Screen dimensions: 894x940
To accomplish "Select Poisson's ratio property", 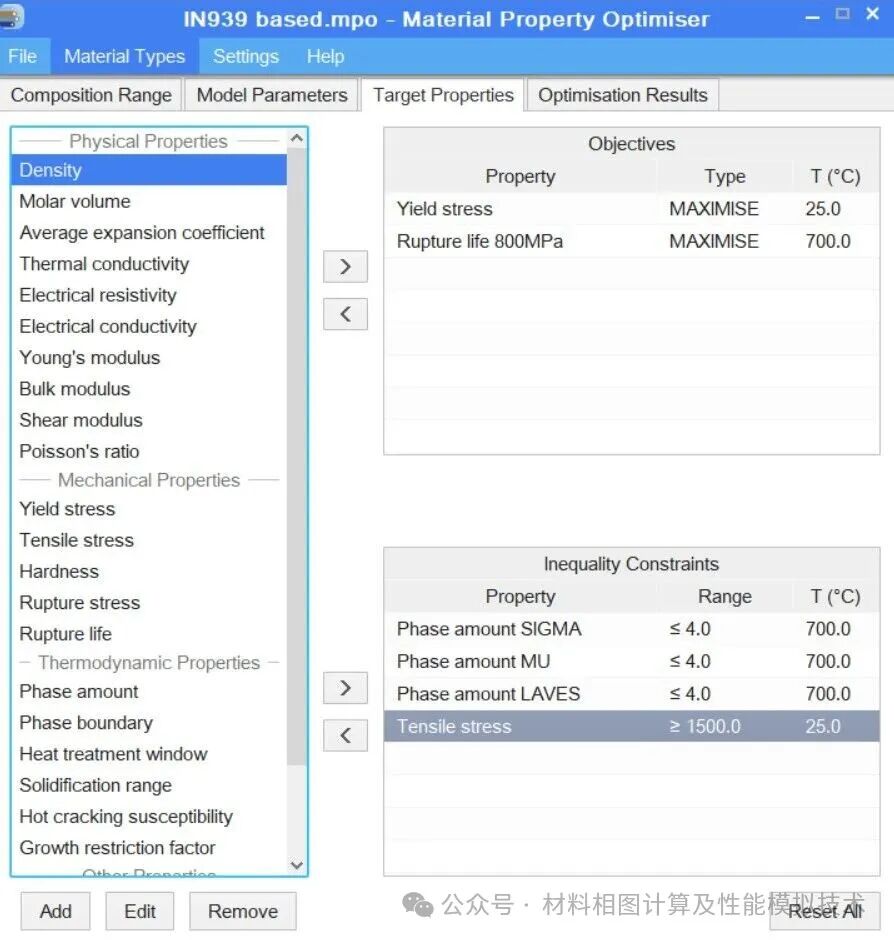I will (149, 451).
